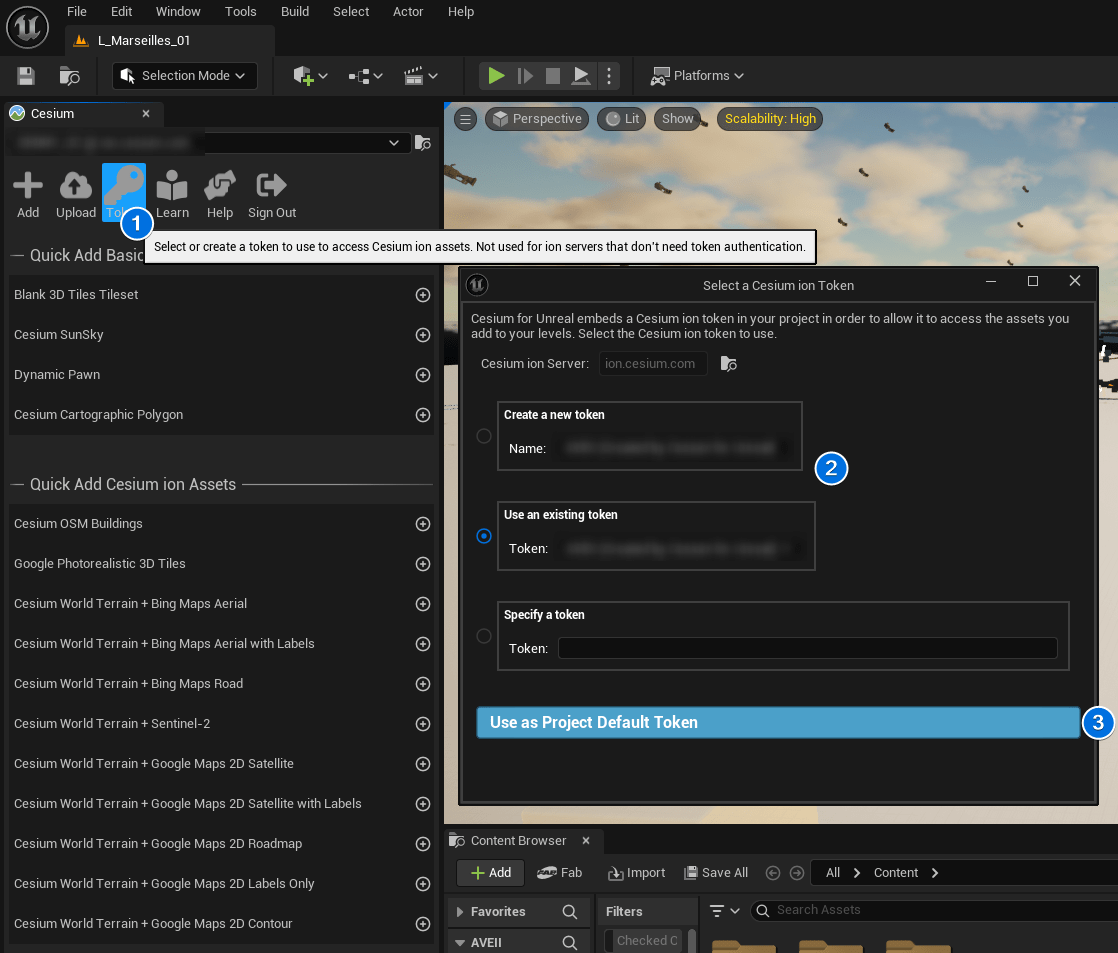Select the Specify a token radio button

coord(484,636)
